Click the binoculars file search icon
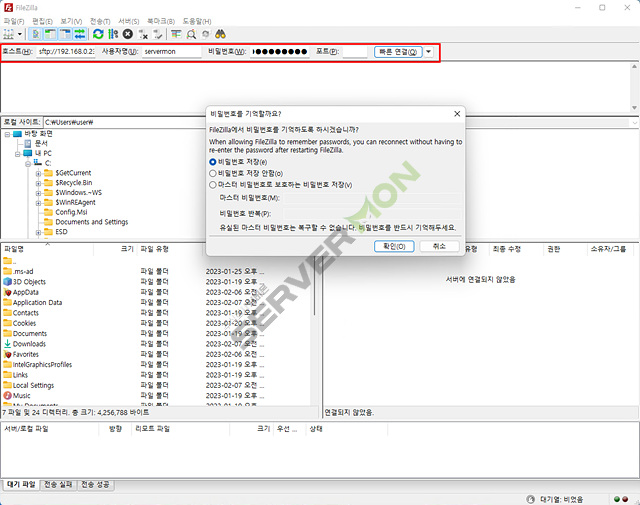The width and height of the screenshot is (640, 505). [220, 34]
